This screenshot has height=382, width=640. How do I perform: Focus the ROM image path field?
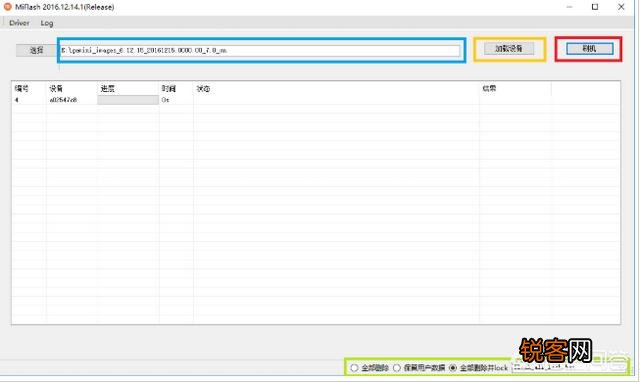(260, 50)
